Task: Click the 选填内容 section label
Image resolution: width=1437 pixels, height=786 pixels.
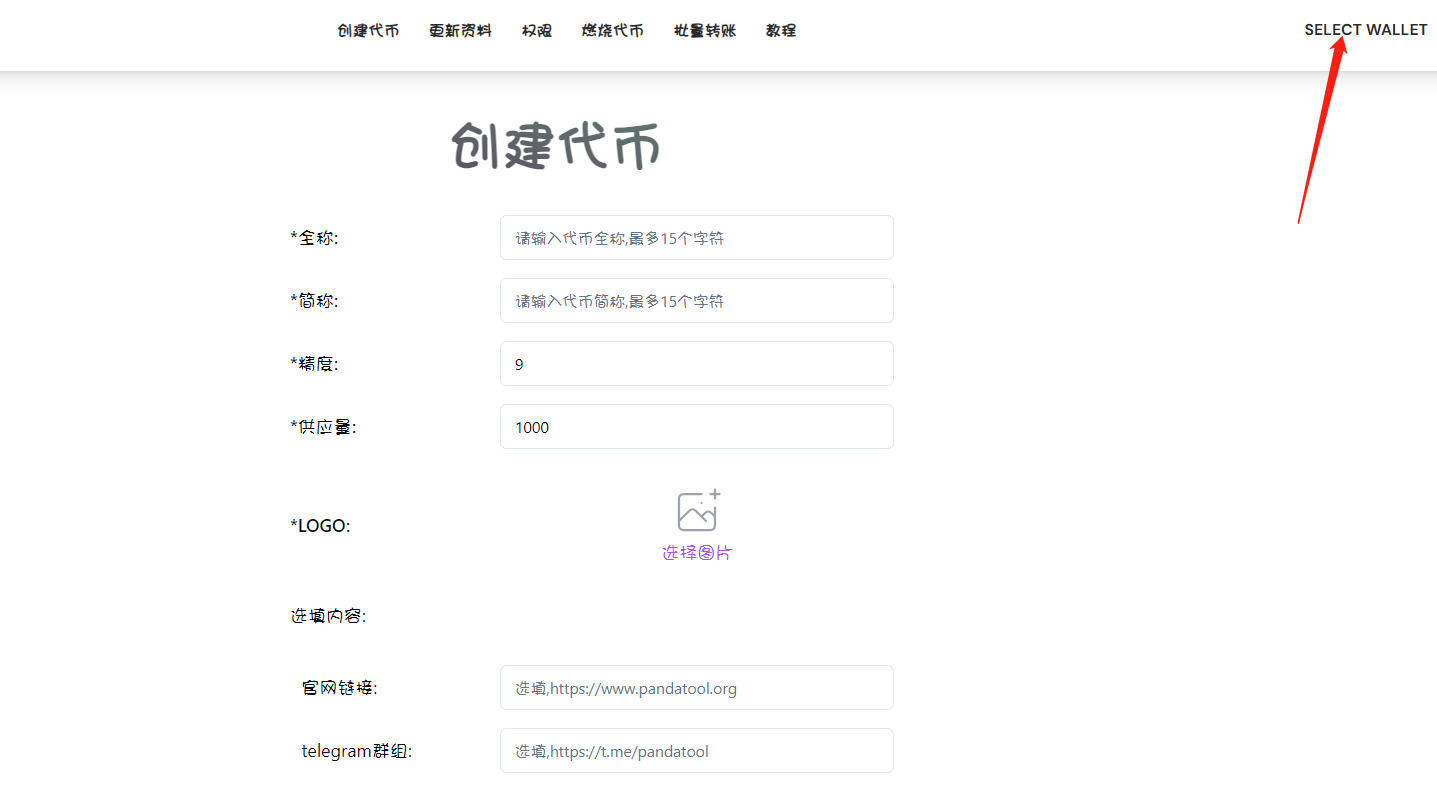Action: [x=329, y=617]
